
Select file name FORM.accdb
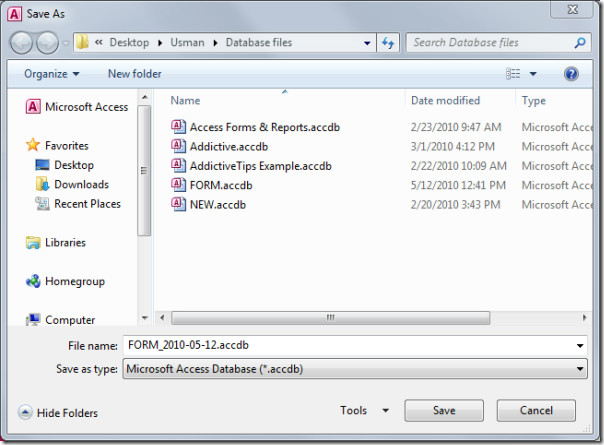click(221, 185)
